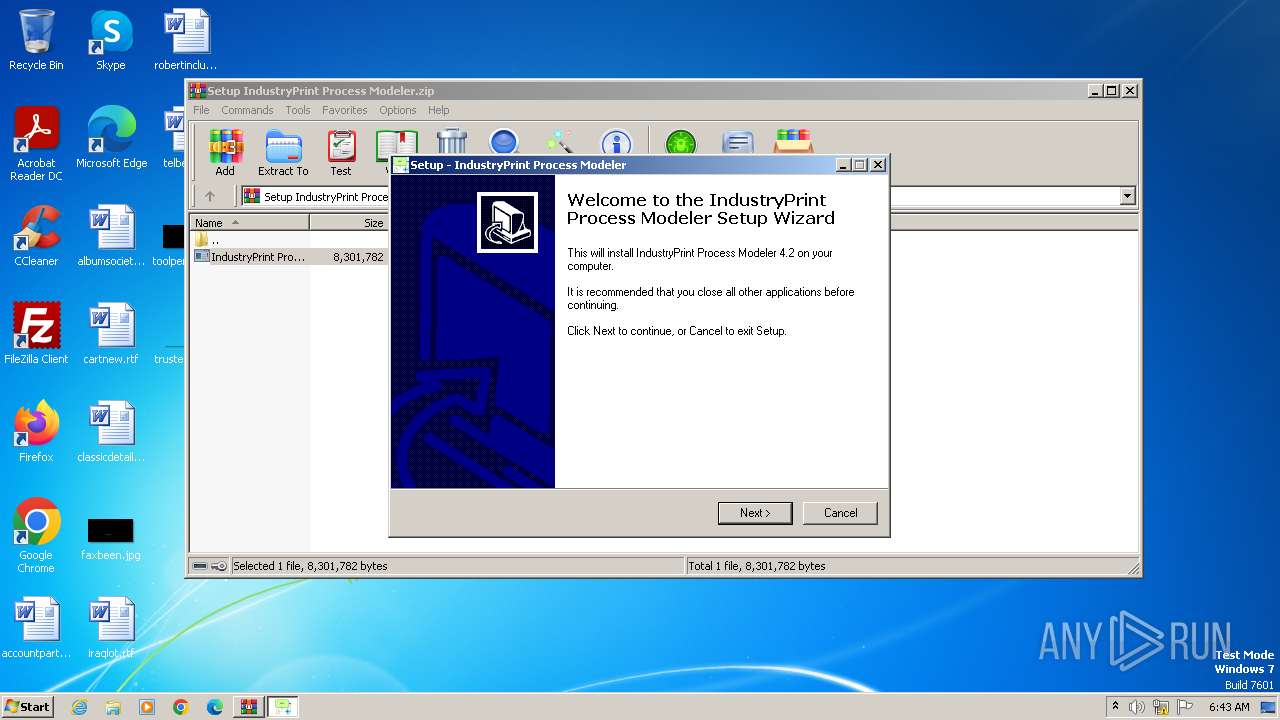Click Next in the Setup Wizard
This screenshot has height=720, width=1280.
[x=755, y=513]
